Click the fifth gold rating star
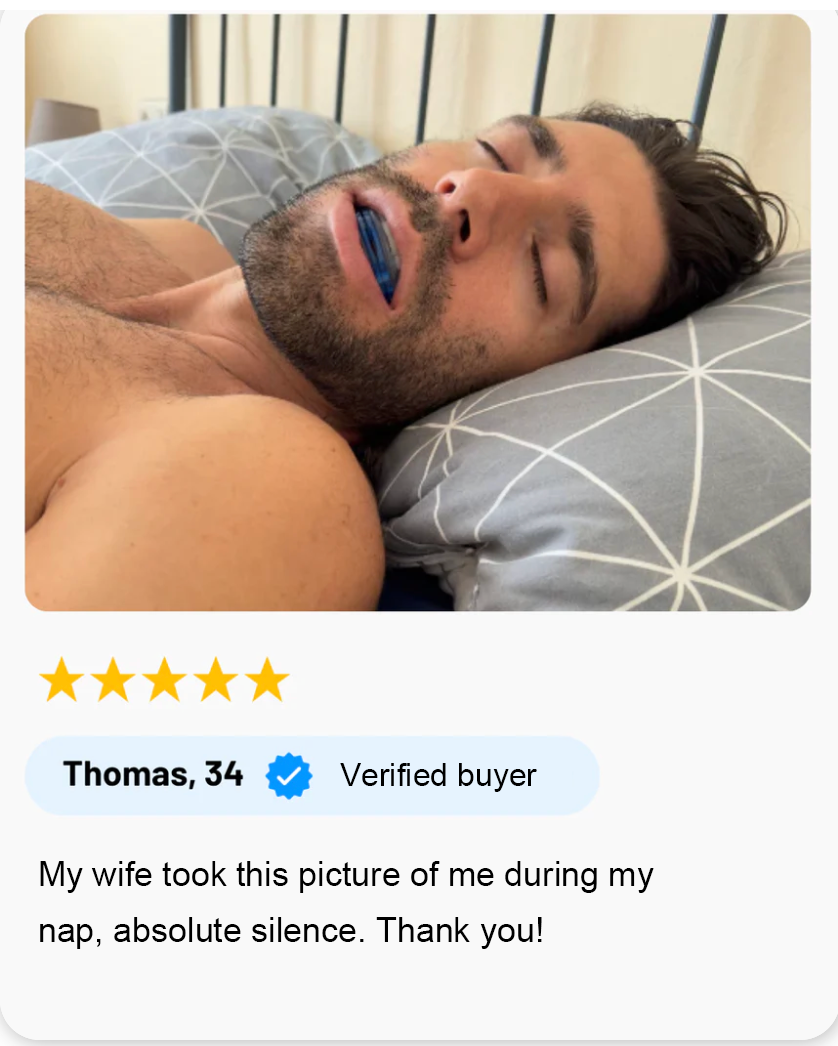The image size is (838, 1046). coord(267,680)
